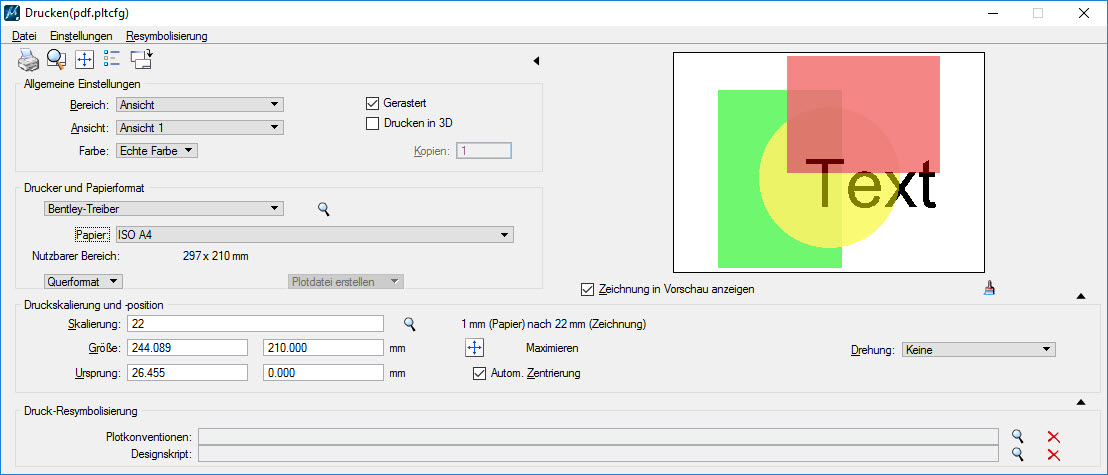The width and height of the screenshot is (1108, 475).
Task: Open the Bentley-Treiber printer dropdown
Action: click(164, 209)
